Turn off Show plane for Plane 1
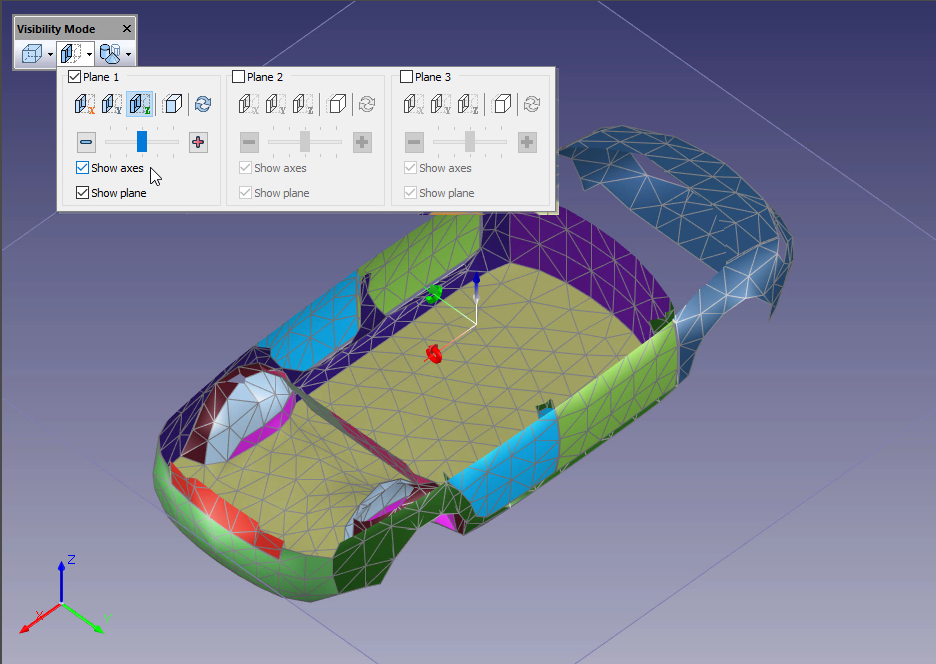The image size is (936, 664). tap(83, 193)
